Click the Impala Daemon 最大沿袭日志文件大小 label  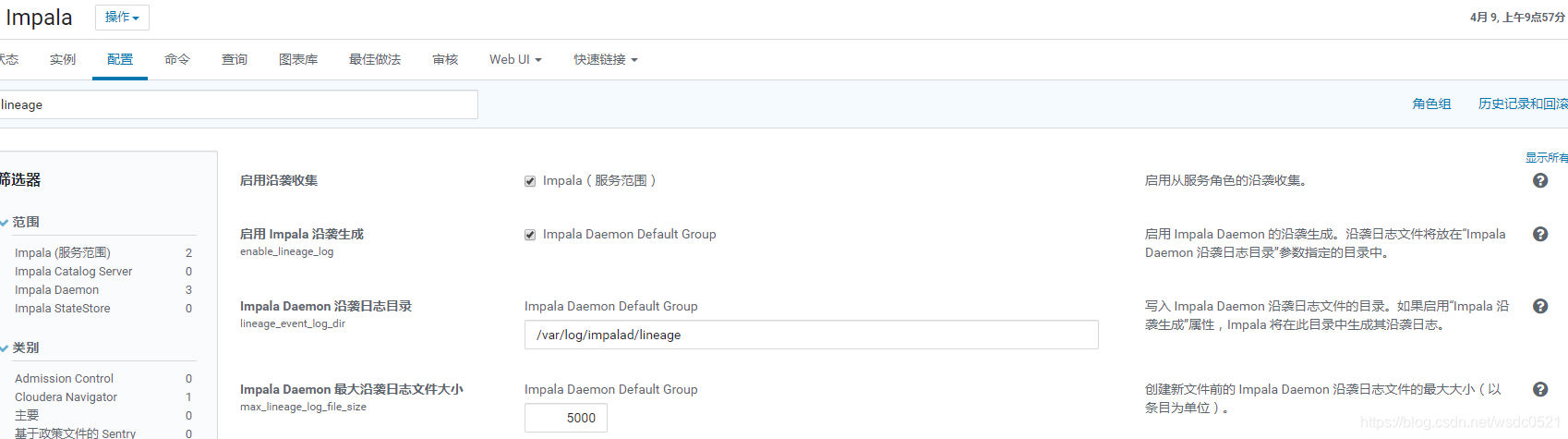click(352, 389)
